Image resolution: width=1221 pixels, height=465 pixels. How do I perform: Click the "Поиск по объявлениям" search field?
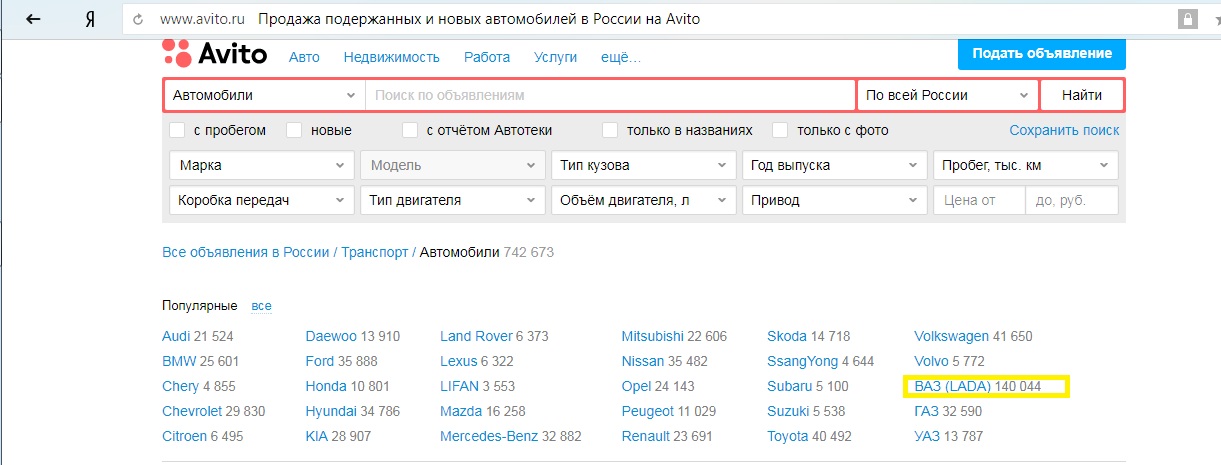(x=610, y=95)
